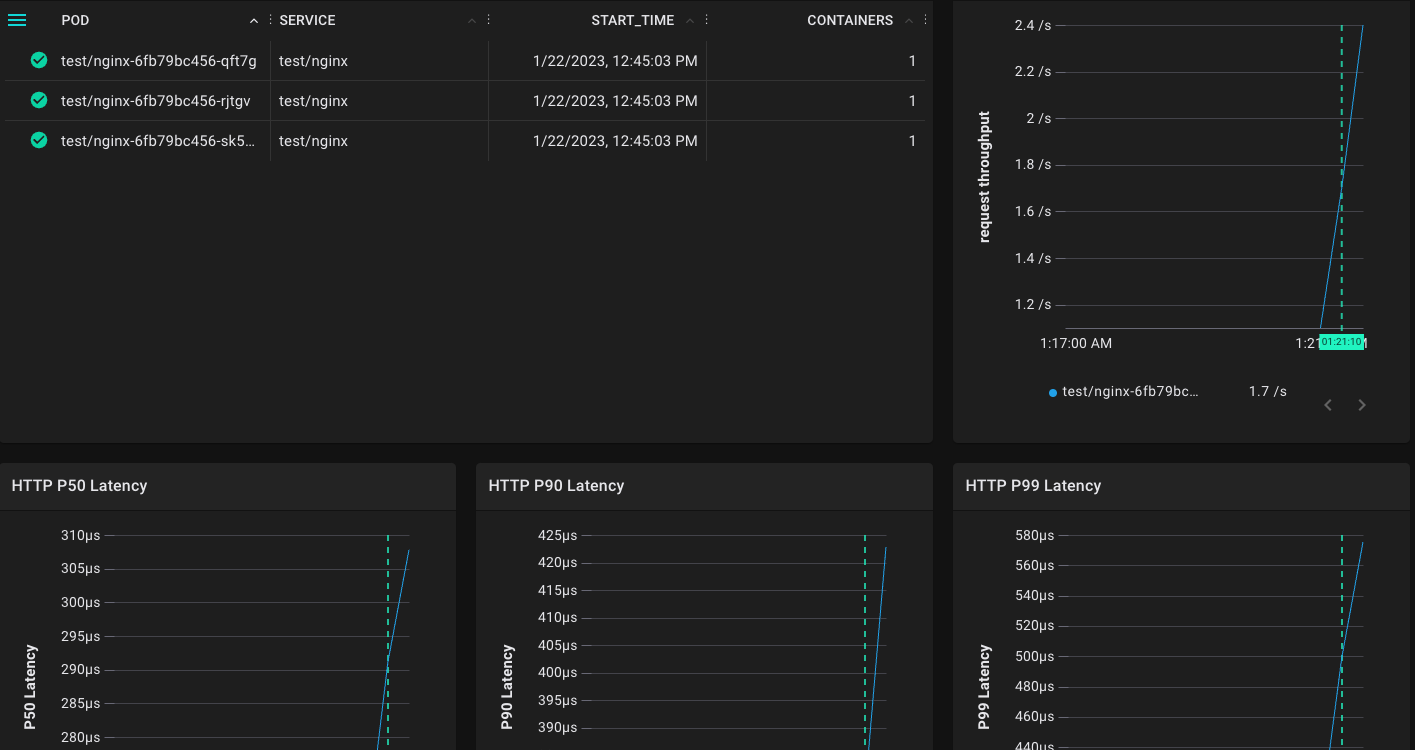Sort by START_TIME column arrow
The width and height of the screenshot is (1415, 750).
coord(690,21)
